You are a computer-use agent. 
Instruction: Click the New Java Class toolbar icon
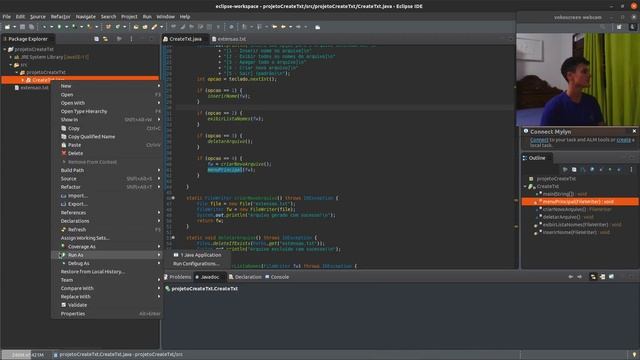118,27
